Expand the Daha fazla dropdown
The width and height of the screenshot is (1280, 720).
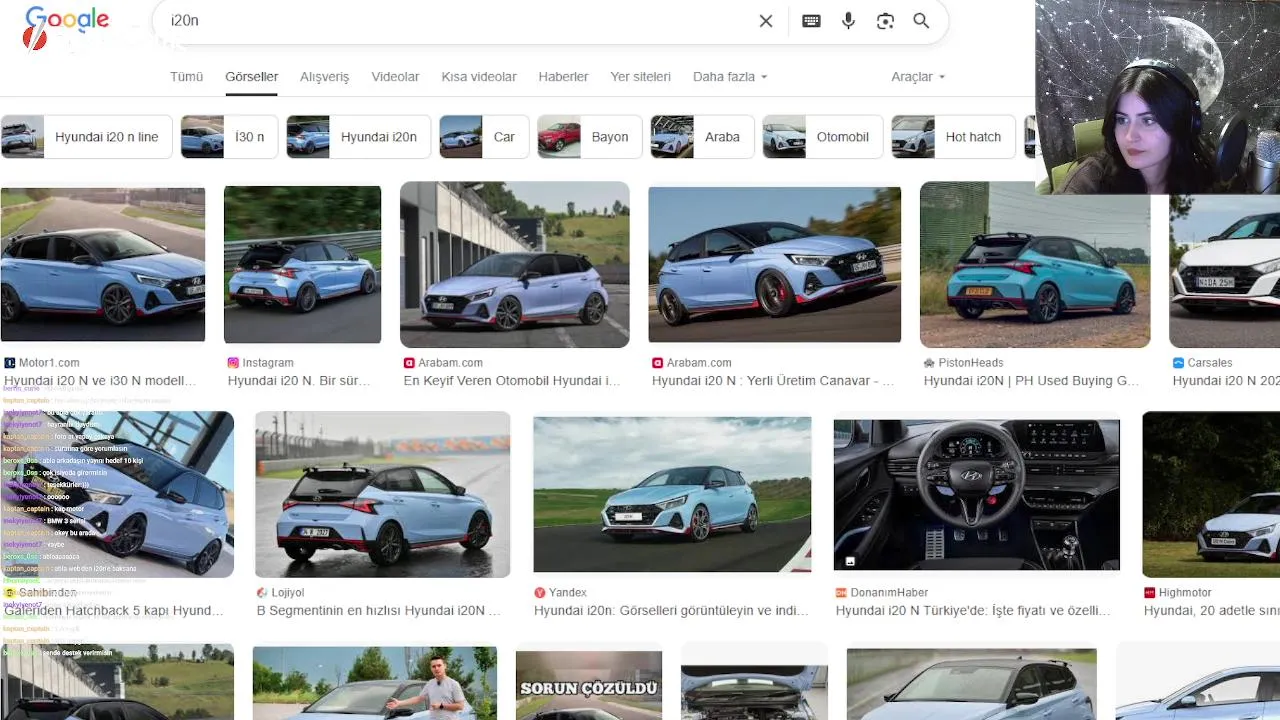(x=730, y=77)
